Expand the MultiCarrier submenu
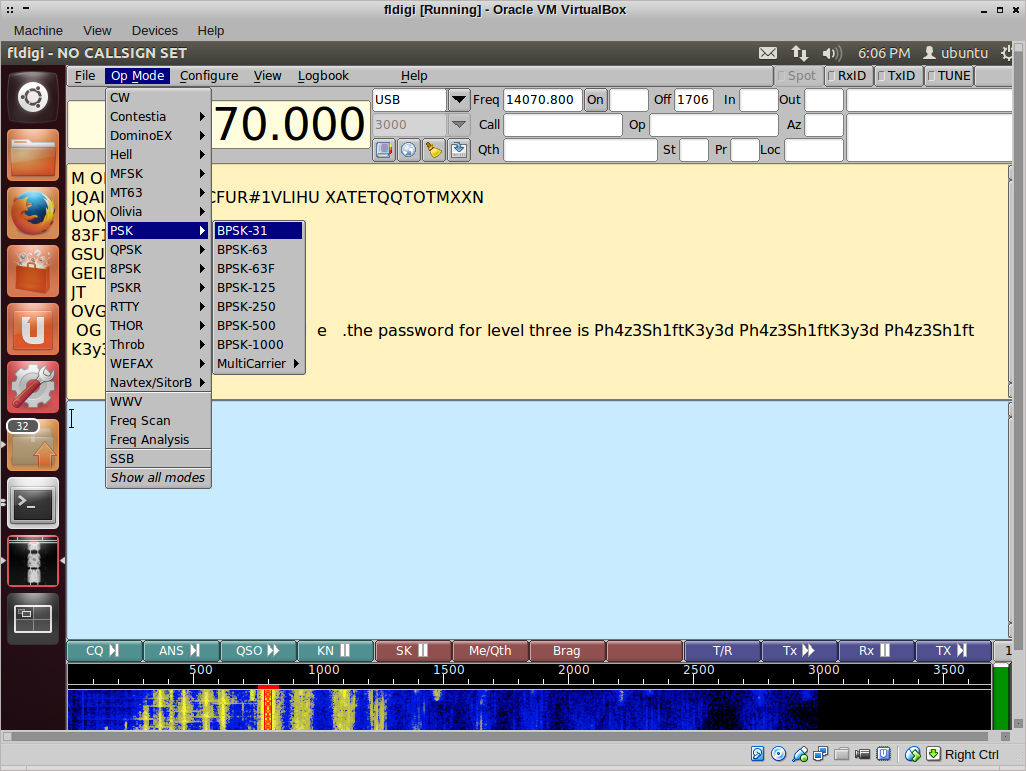 [x=259, y=363]
